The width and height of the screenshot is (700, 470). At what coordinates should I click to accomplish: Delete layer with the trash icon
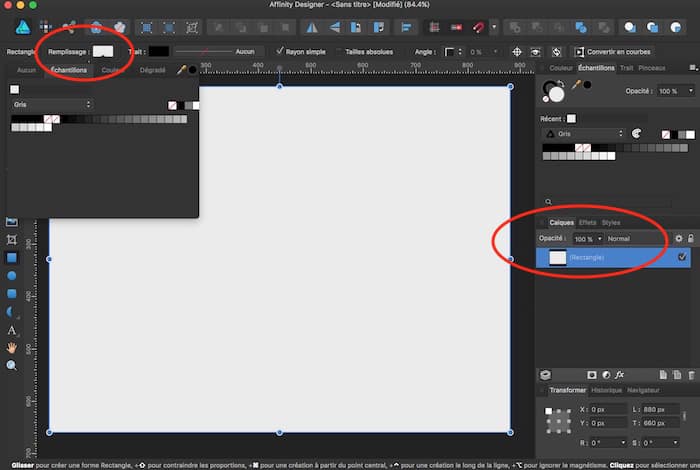tap(691, 375)
